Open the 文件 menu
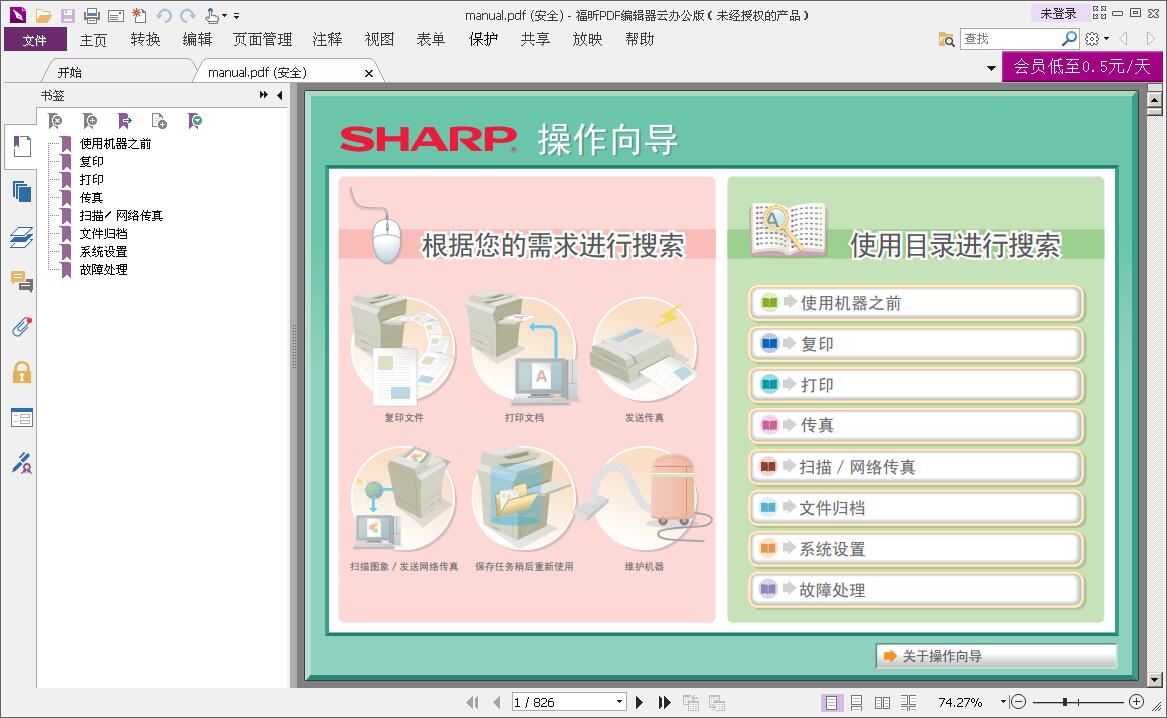This screenshot has width=1167, height=718. [x=35, y=39]
